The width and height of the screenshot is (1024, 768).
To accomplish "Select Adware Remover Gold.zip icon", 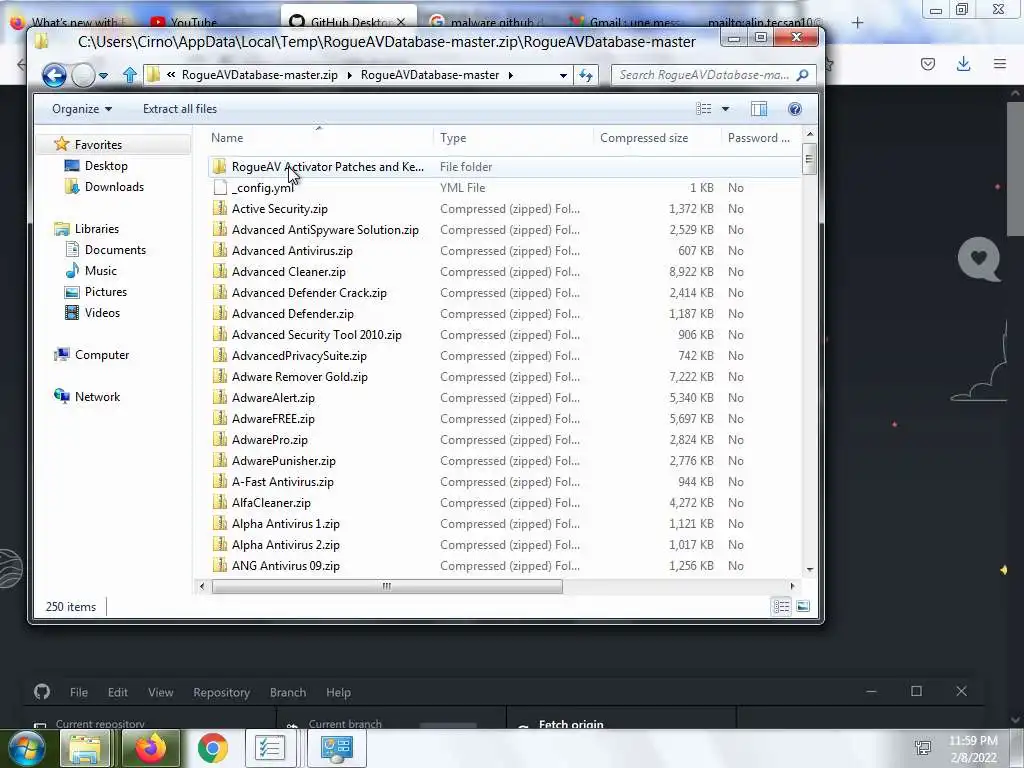I will click(220, 377).
